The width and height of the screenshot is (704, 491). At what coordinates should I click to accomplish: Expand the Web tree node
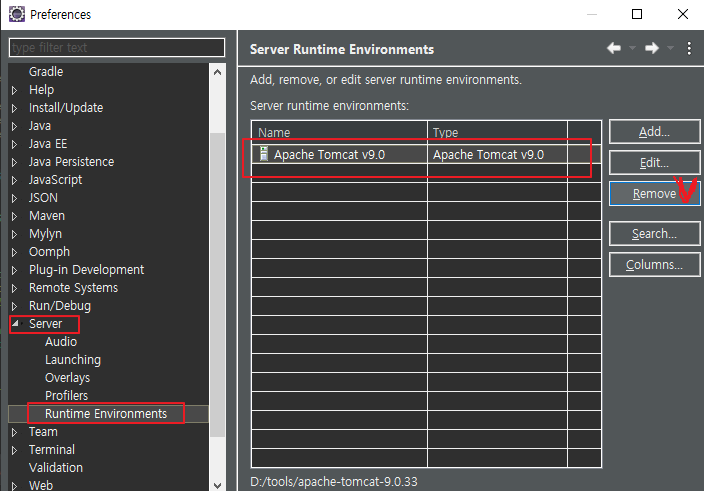coord(14,486)
